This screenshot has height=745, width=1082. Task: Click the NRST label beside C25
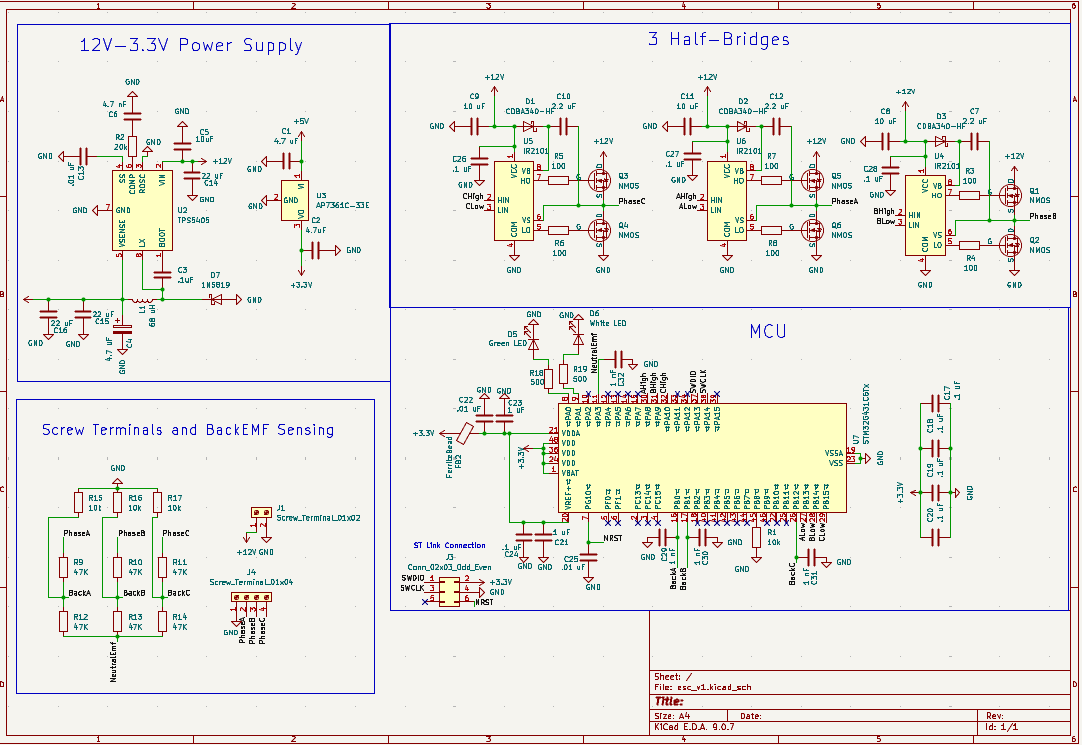(613, 538)
